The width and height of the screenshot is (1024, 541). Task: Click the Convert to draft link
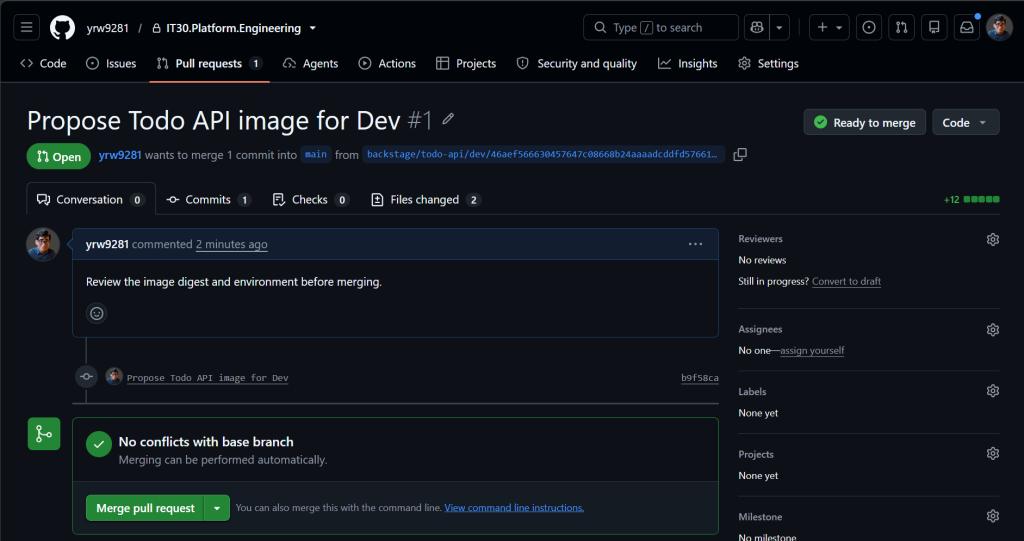click(846, 281)
